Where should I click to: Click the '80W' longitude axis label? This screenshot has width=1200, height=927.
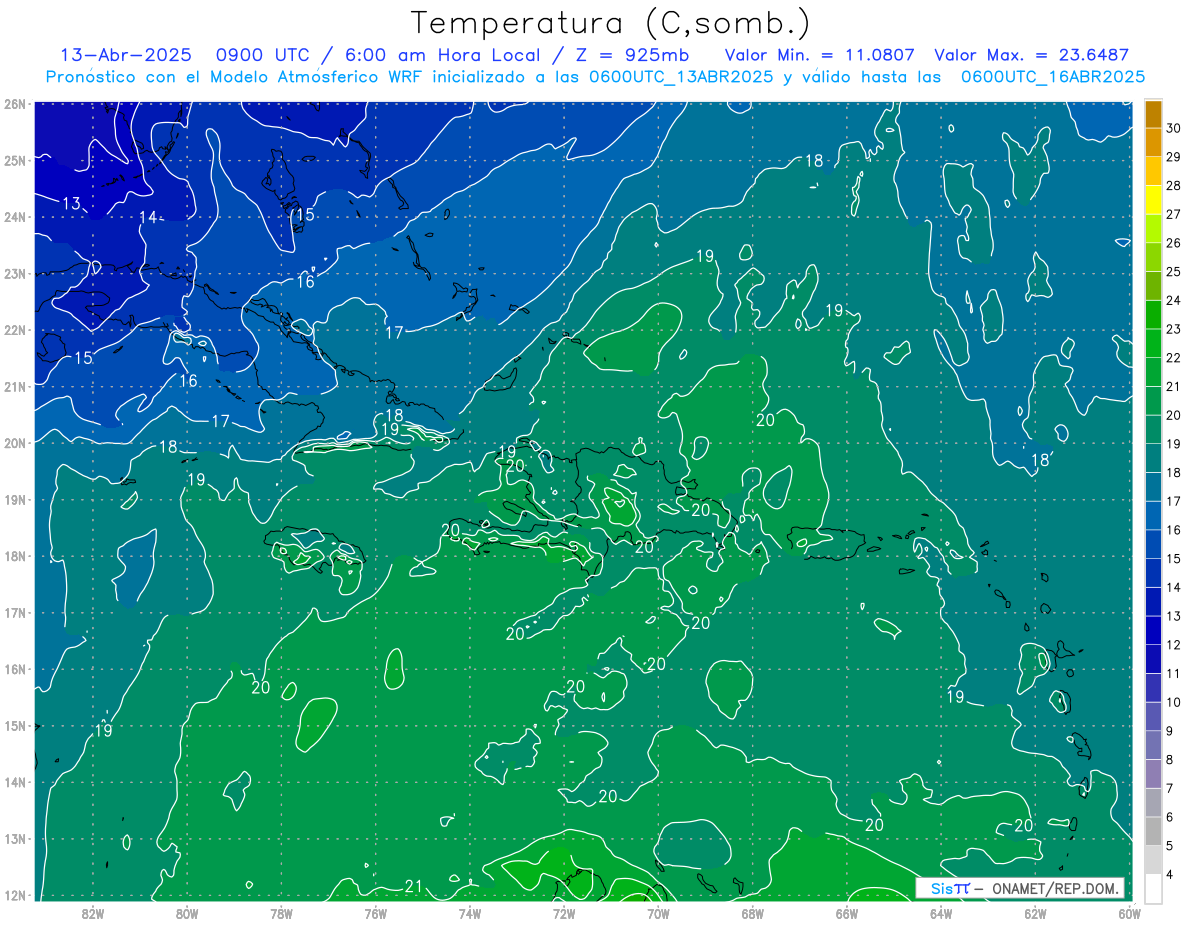[187, 913]
